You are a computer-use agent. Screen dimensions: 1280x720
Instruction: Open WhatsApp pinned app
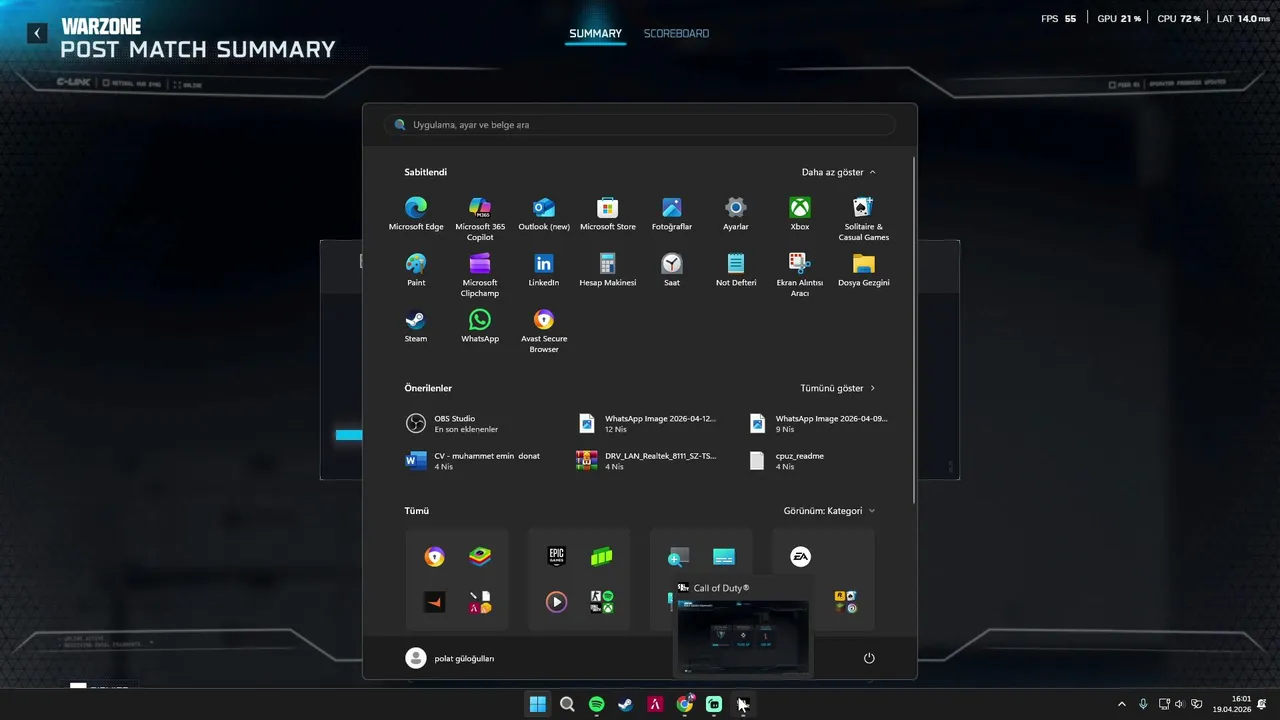(x=480, y=326)
